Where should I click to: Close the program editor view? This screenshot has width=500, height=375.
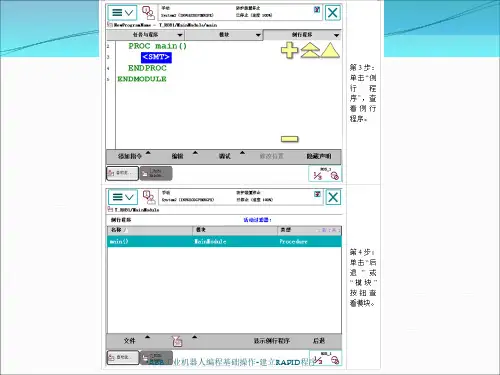point(332,13)
